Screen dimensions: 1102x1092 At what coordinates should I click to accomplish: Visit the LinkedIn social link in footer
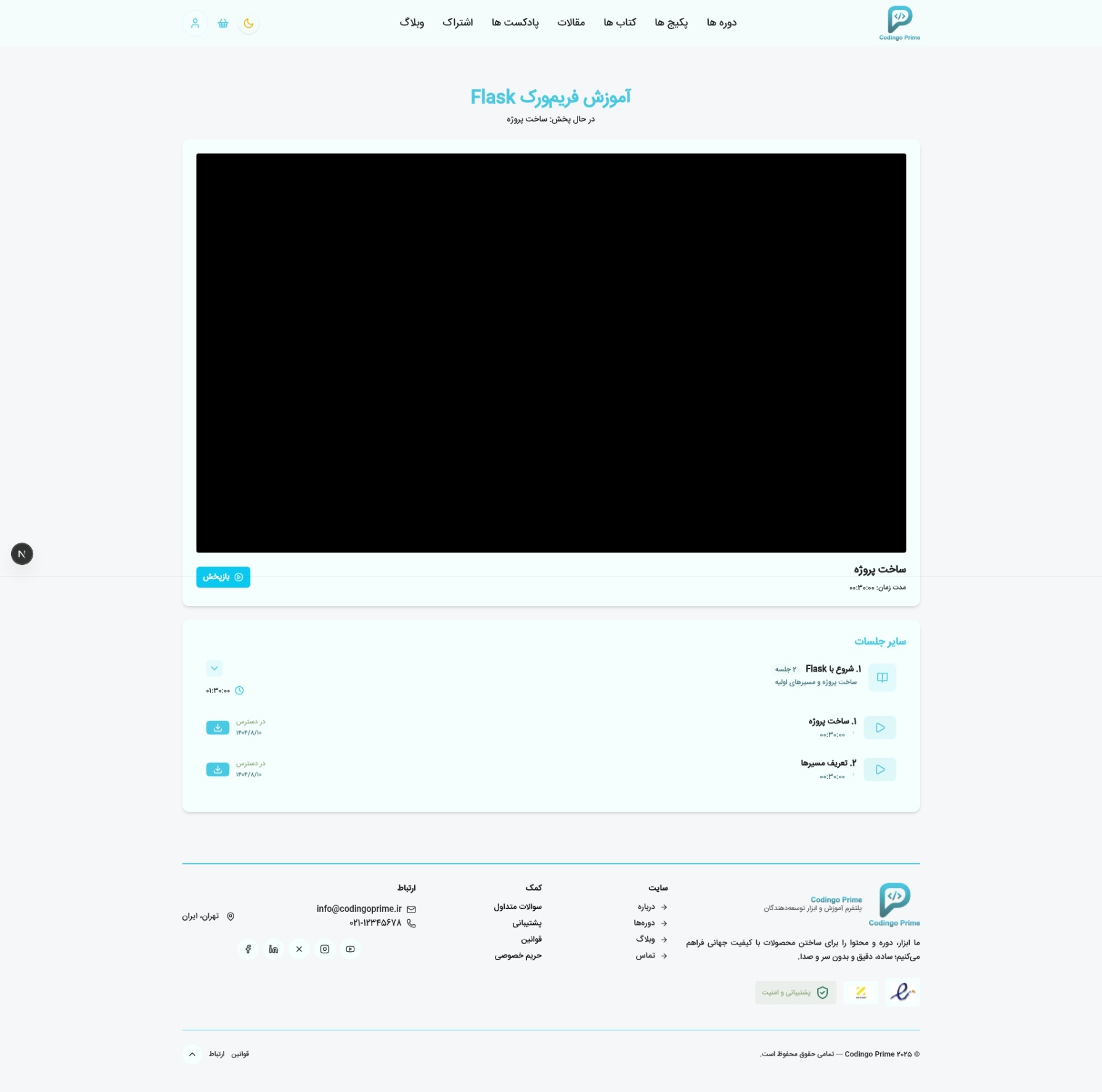(x=274, y=949)
